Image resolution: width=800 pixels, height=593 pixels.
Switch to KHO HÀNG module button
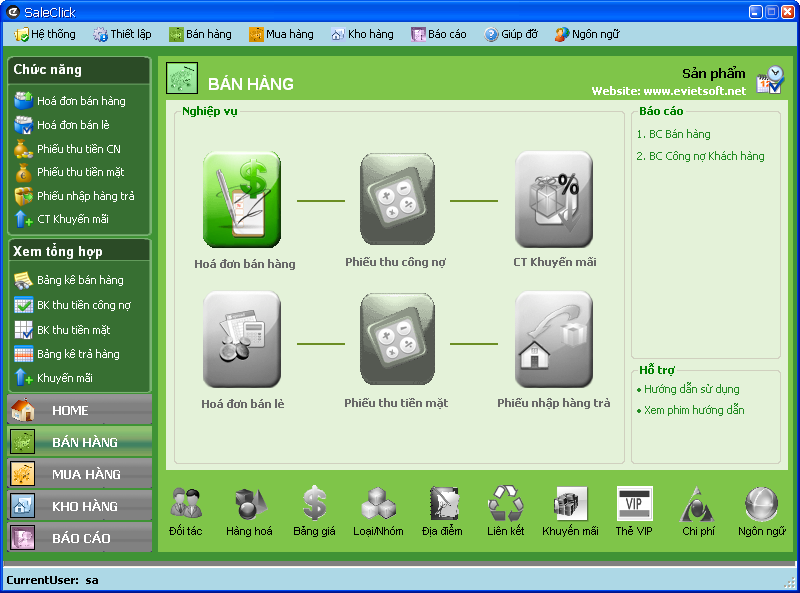click(80, 506)
